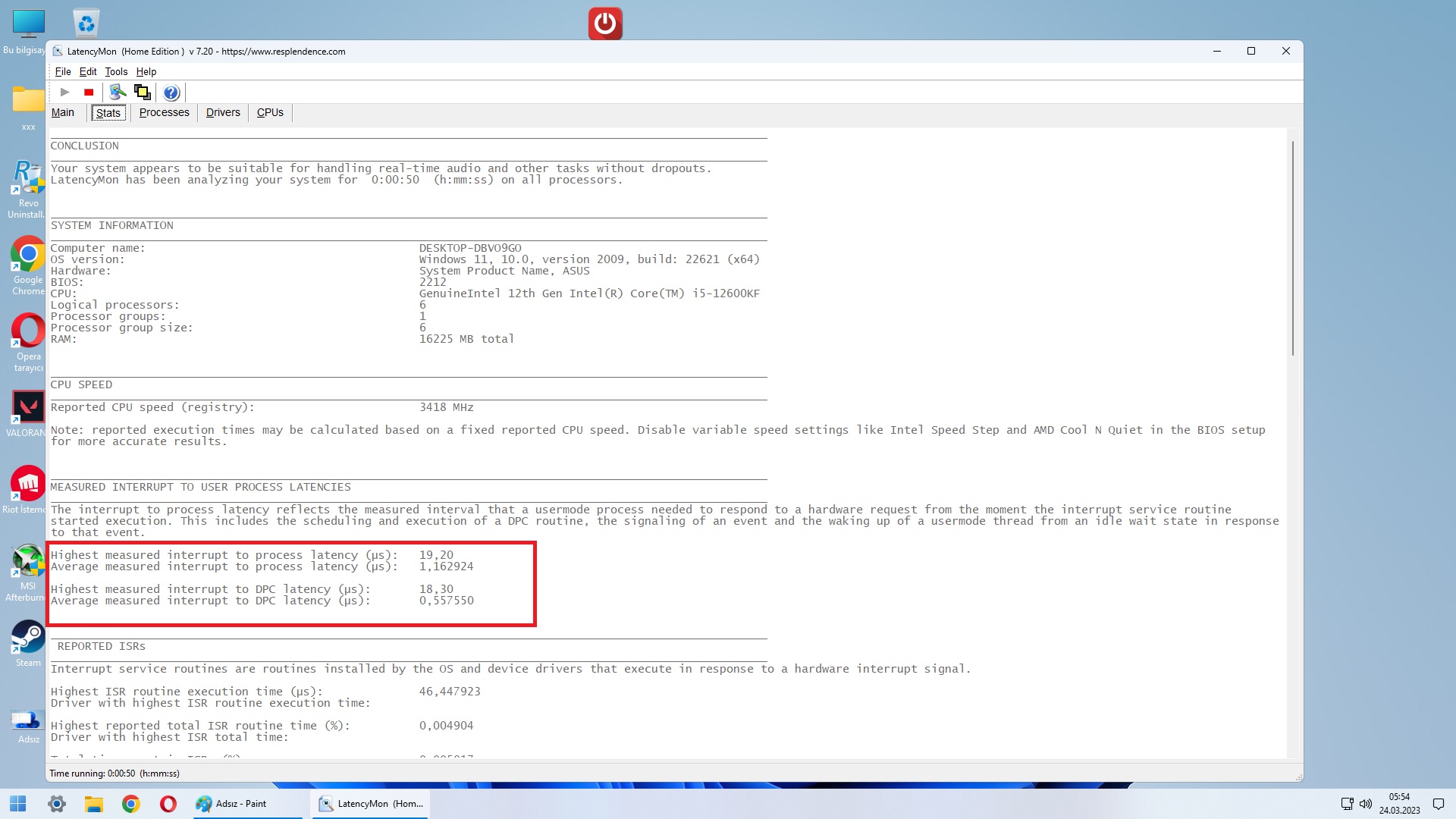1456x819 pixels.
Task: Click the grey Start monitor play icon
Action: pos(65,93)
